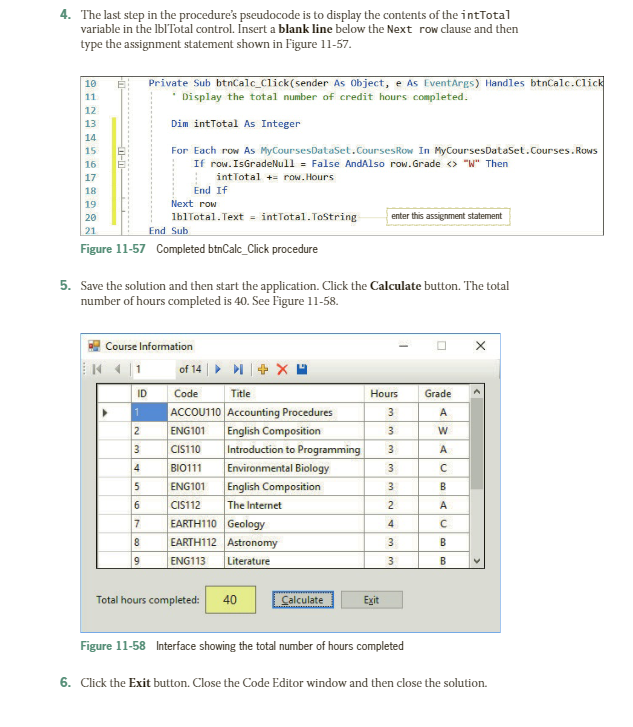Click the CIS112 code cell
This screenshot has width=633, height=727.
[x=196, y=505]
